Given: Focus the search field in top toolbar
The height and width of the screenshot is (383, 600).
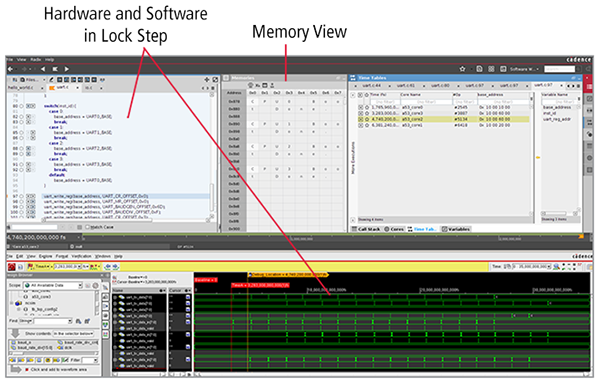Looking at the screenshot, I should tap(559, 69).
